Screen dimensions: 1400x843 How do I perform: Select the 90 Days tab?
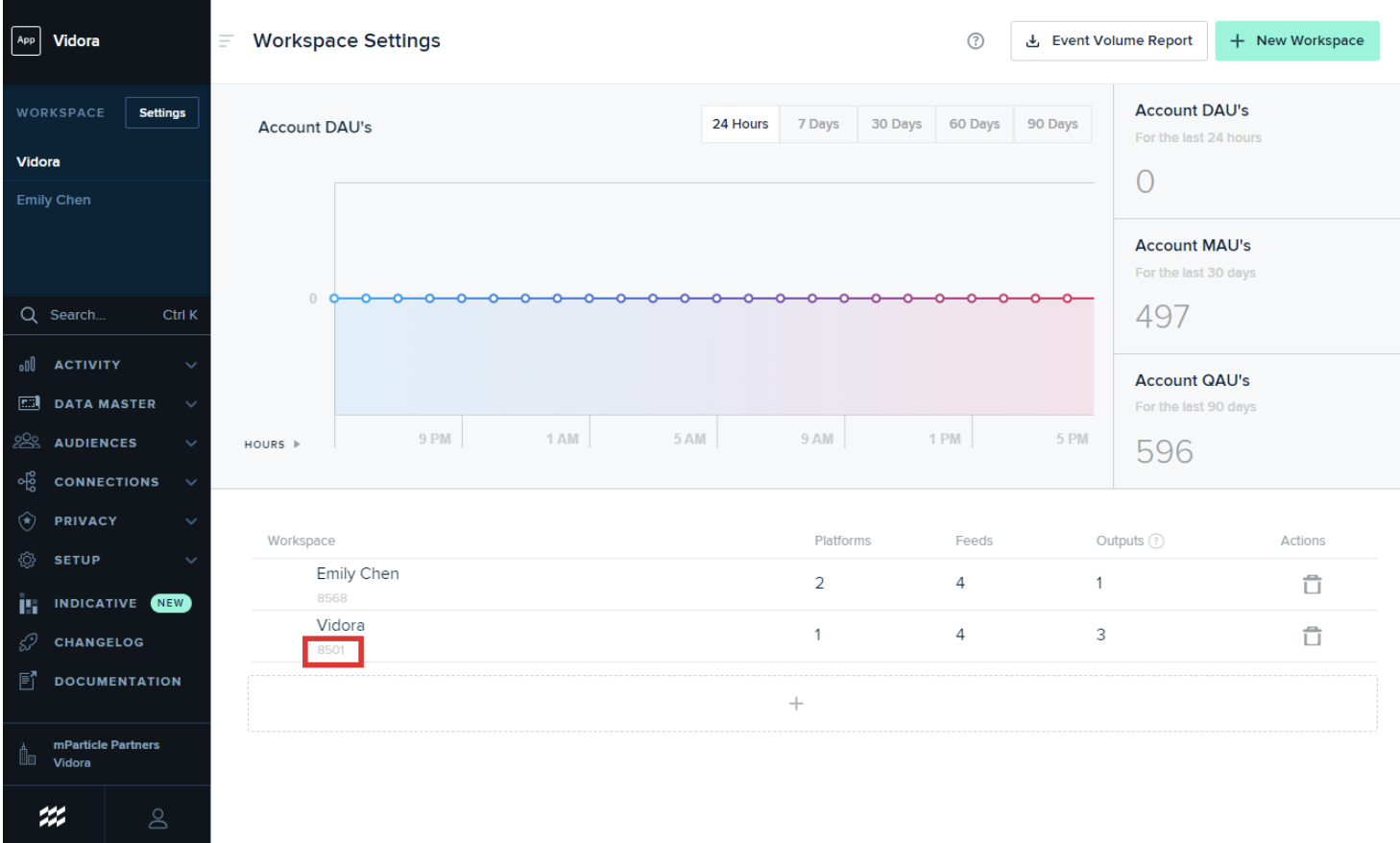click(1052, 124)
